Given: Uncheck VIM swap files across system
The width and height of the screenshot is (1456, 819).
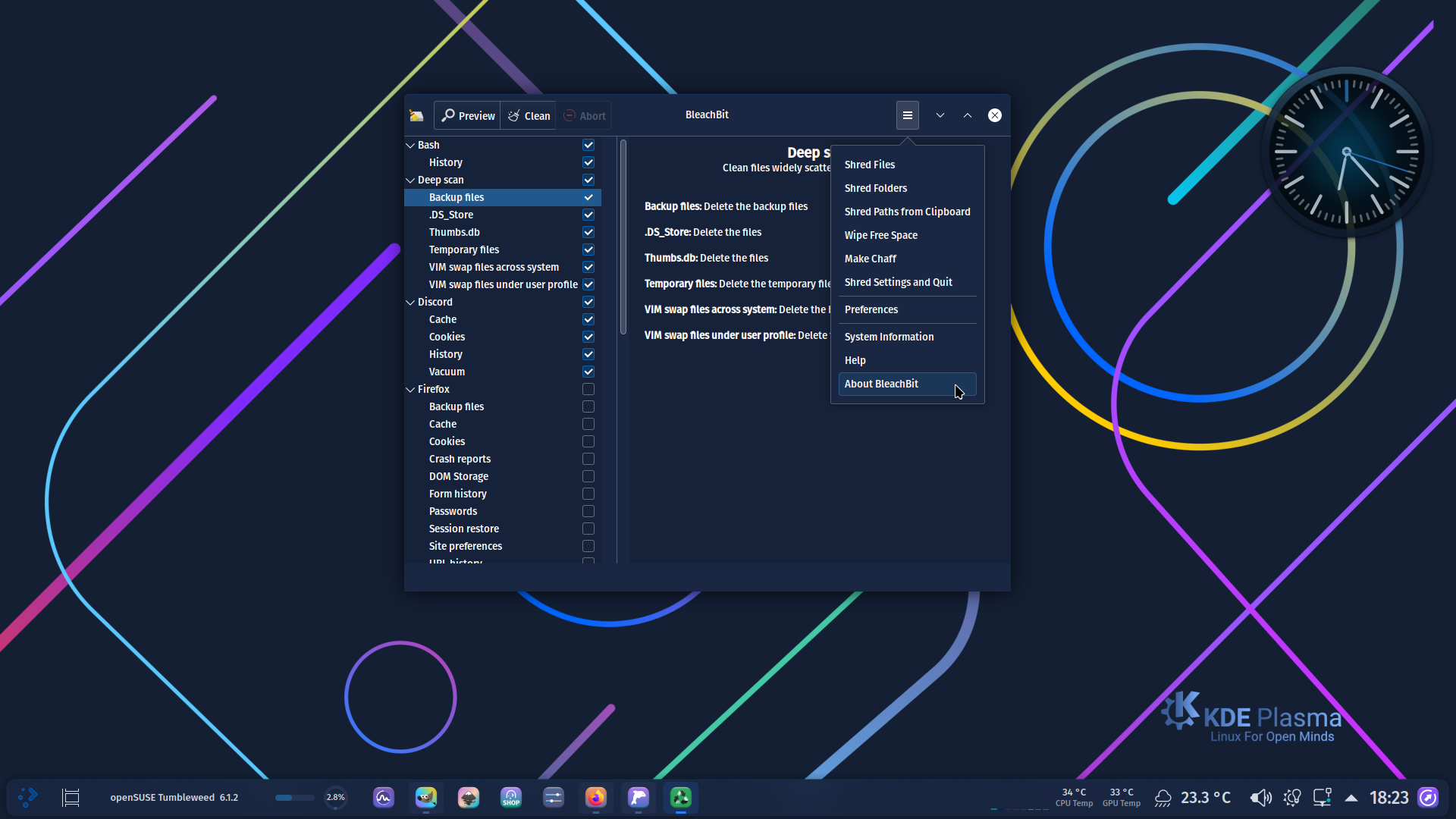Looking at the screenshot, I should 588,267.
